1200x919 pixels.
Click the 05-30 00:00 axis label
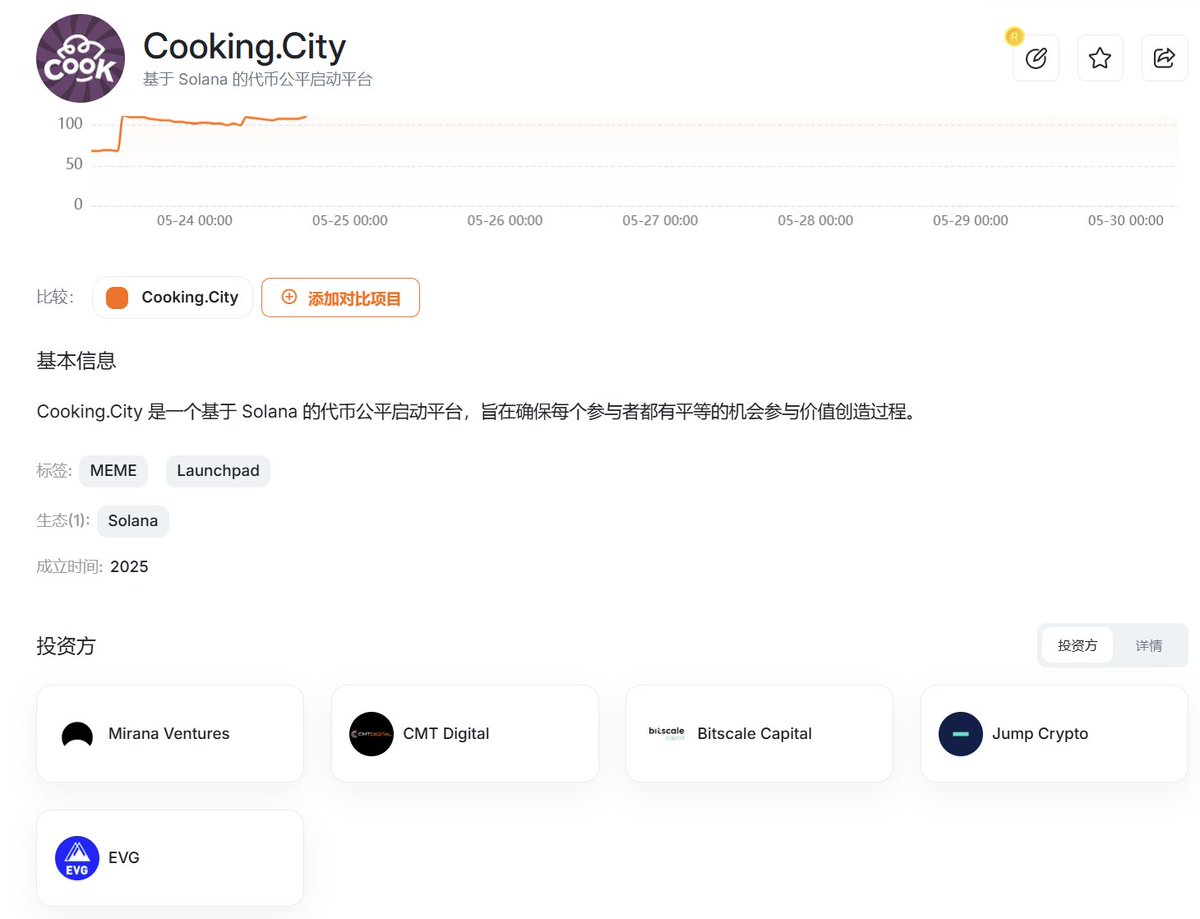(x=1126, y=220)
